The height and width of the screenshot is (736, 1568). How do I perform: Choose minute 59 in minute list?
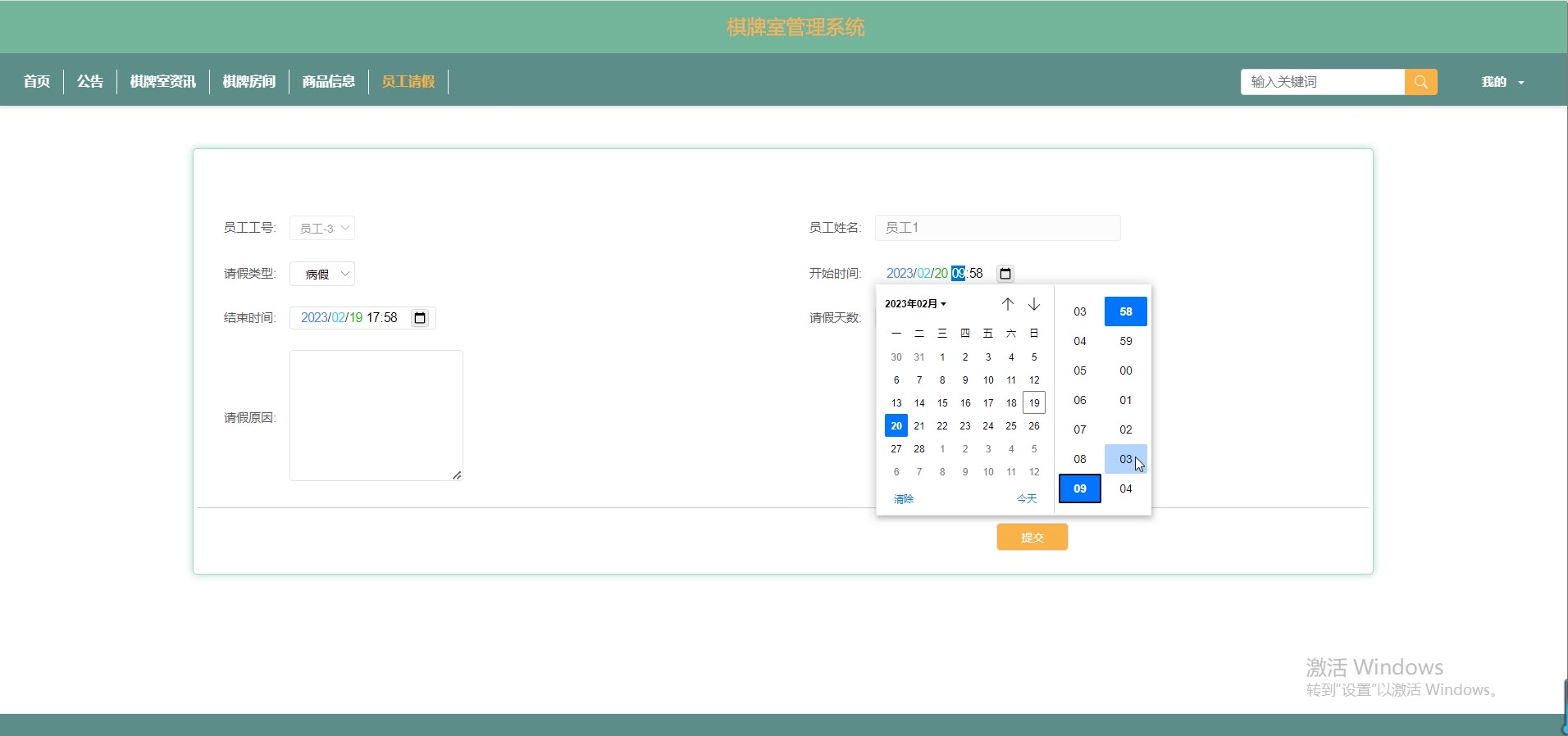click(1126, 341)
